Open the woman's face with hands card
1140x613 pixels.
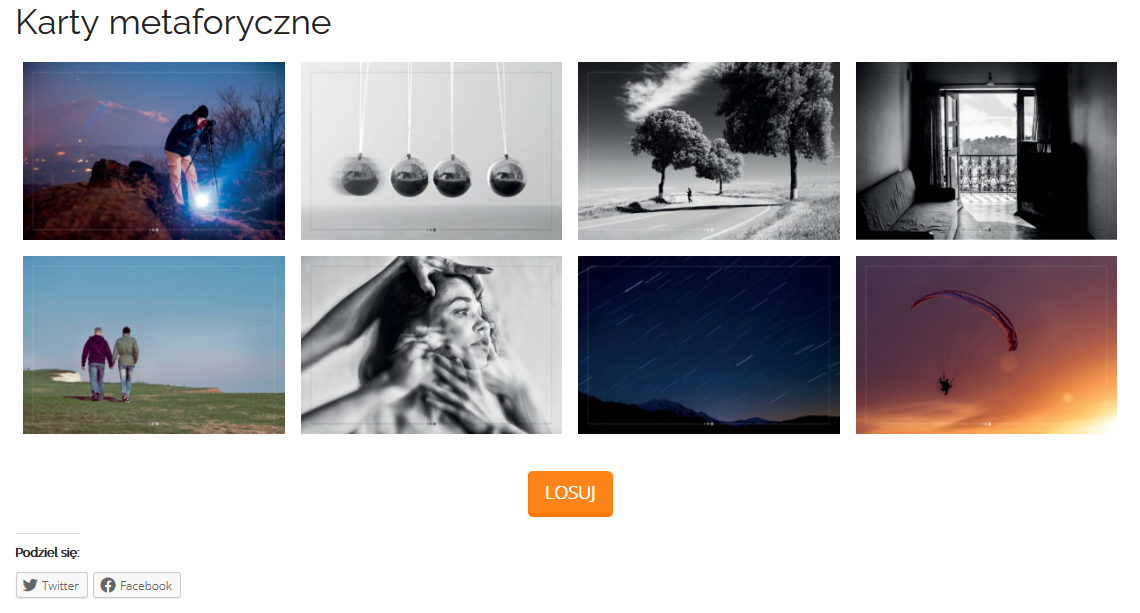click(x=431, y=345)
